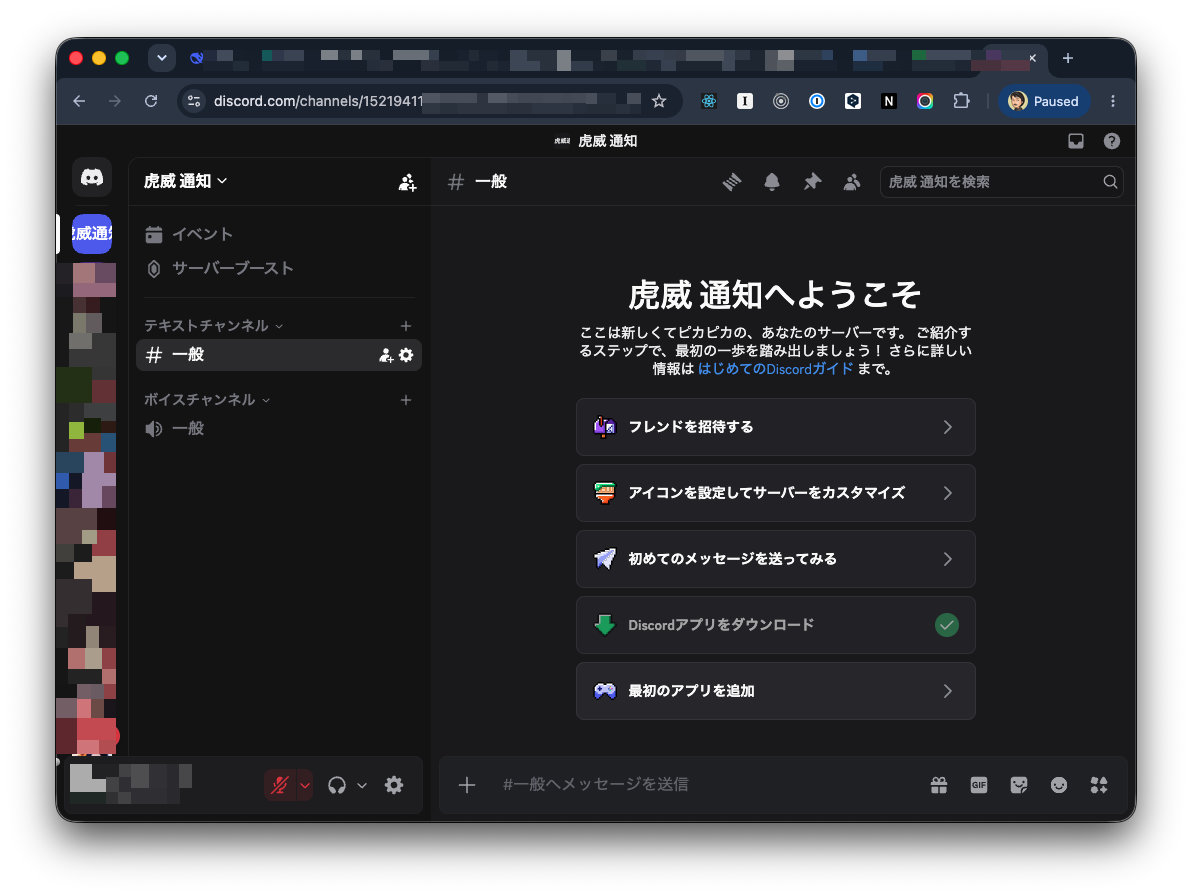Screen dimensions: 1192x896
Task: Open the Paused profile button
Action: coord(1044,101)
